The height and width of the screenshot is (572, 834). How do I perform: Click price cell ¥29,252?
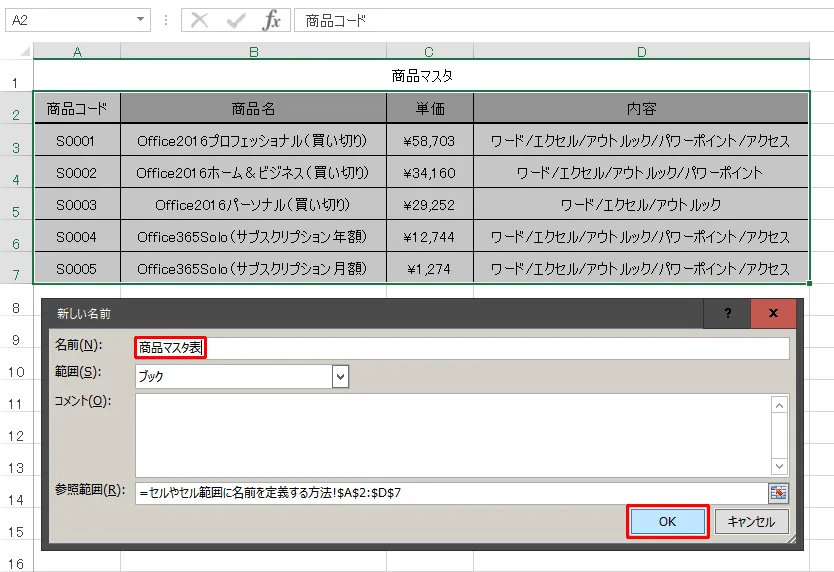pos(430,204)
